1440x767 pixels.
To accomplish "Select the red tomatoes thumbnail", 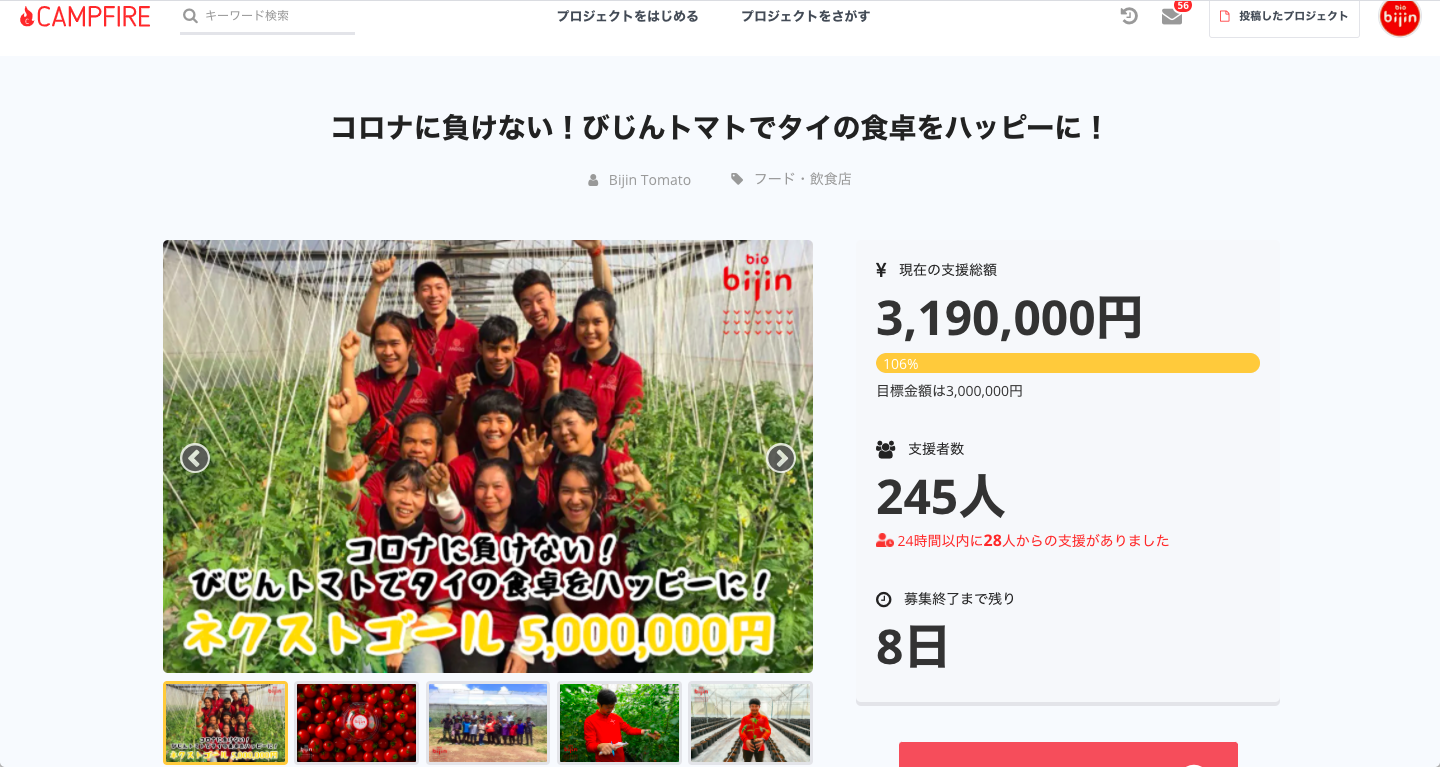I will (356, 723).
